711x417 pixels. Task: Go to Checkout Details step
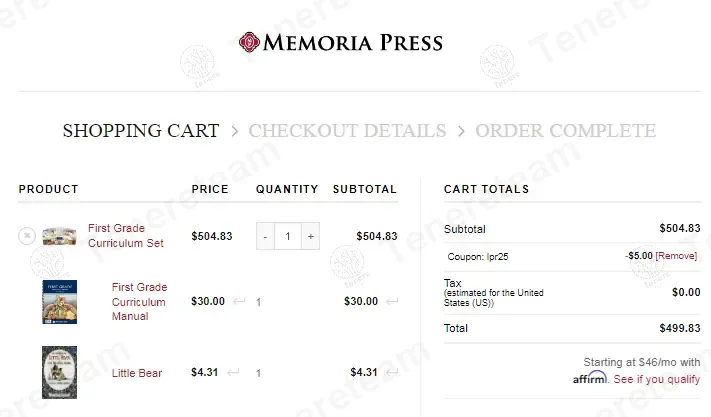(347, 131)
